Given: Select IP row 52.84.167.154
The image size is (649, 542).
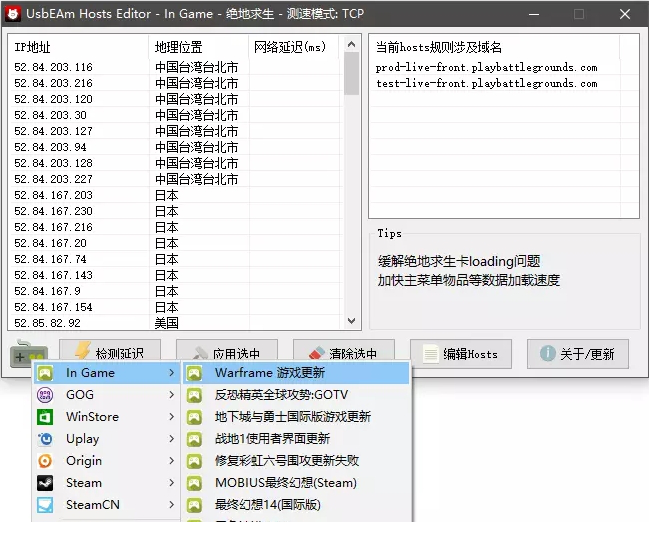Looking at the screenshot, I should coord(176,307).
